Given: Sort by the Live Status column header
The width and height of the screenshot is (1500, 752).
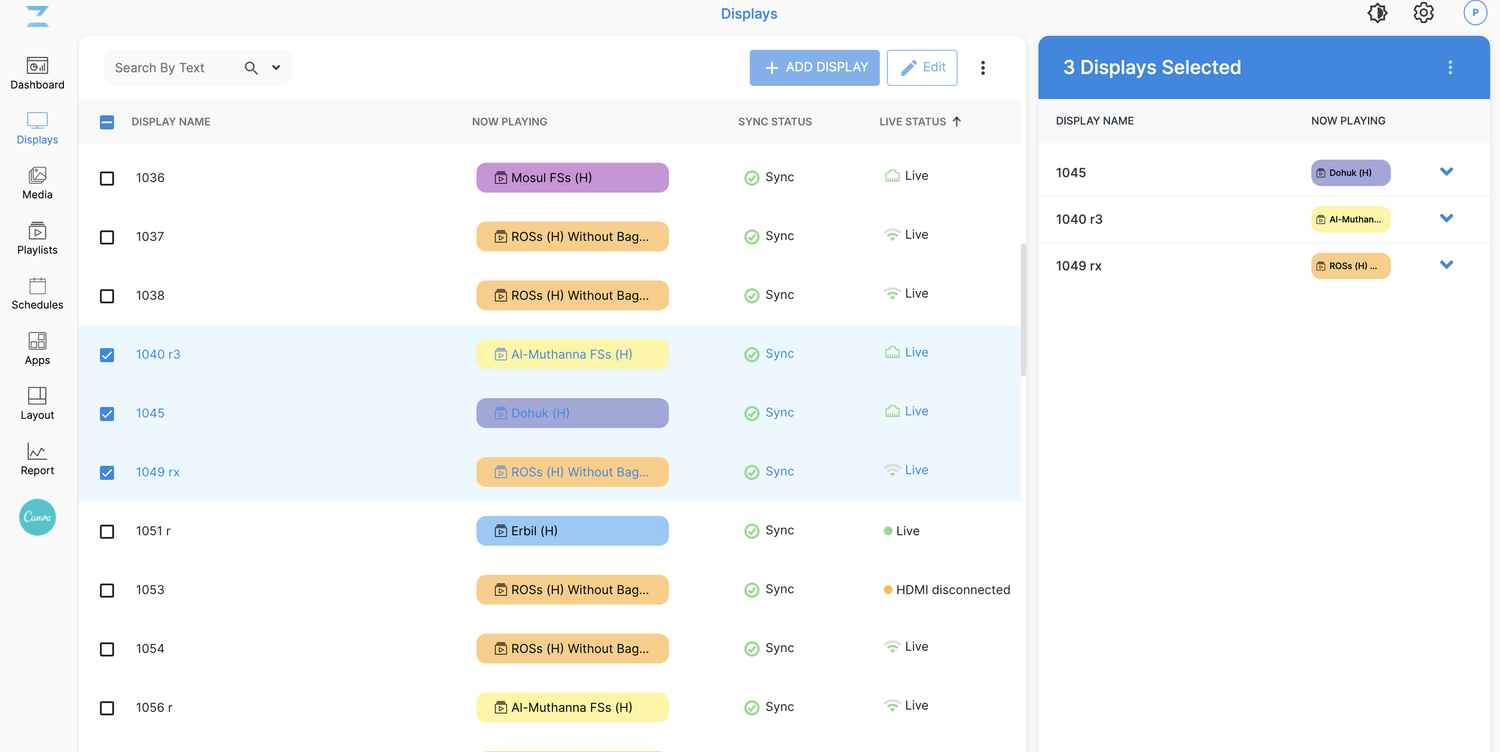Looking at the screenshot, I should [x=920, y=122].
